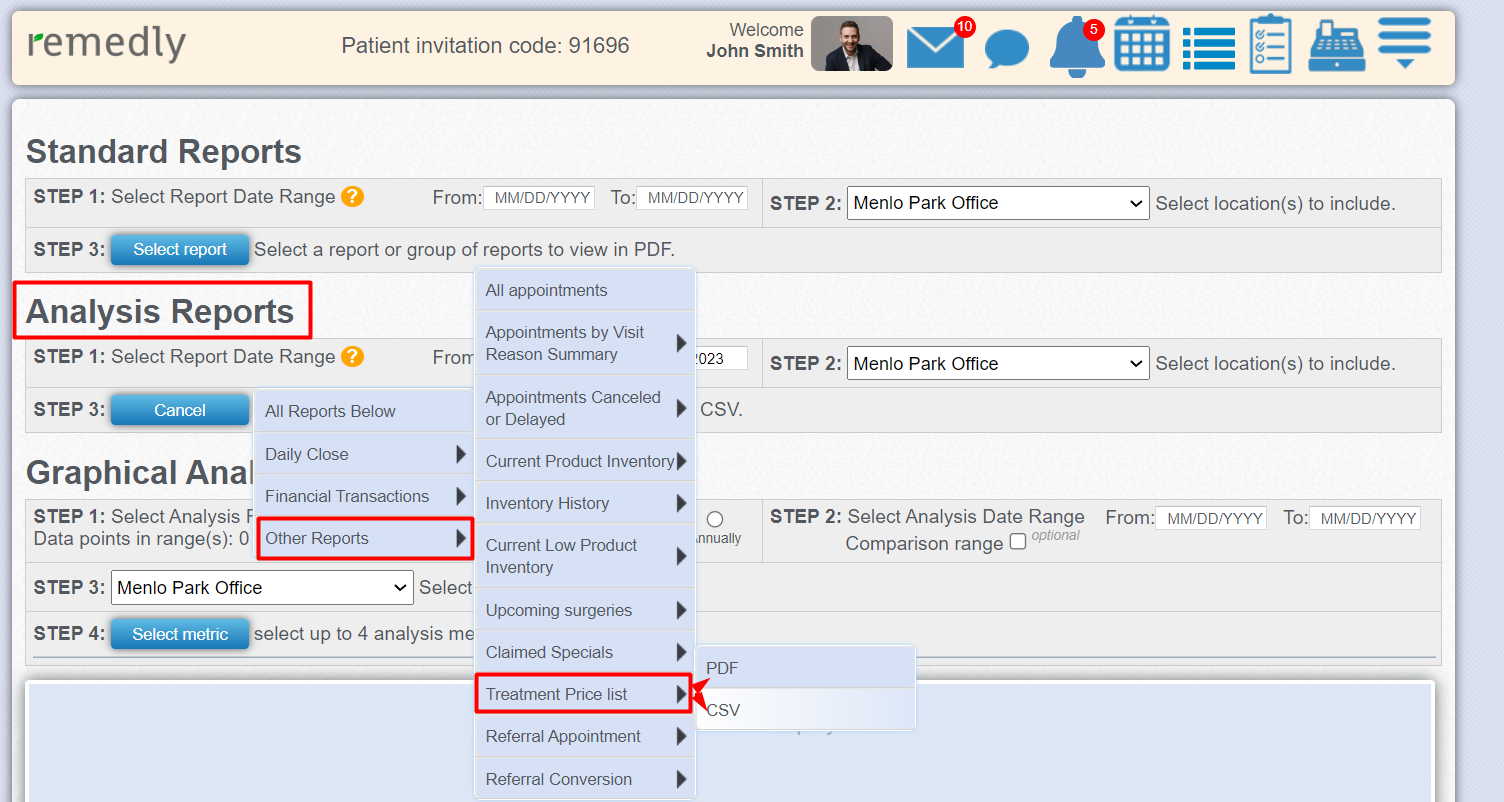Select the Annually radio button

(x=714, y=519)
